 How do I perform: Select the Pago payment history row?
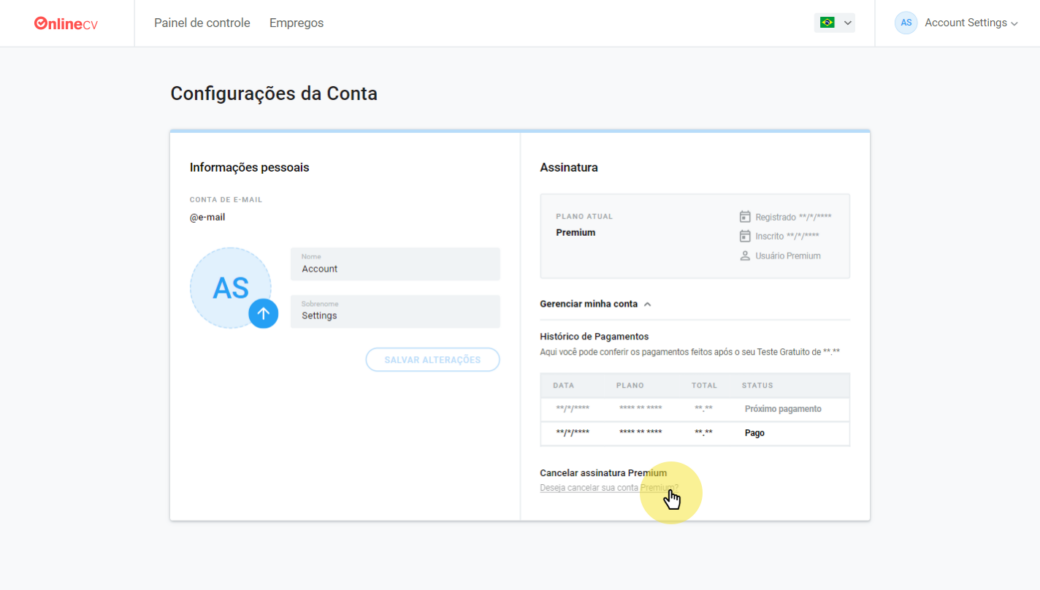point(694,433)
